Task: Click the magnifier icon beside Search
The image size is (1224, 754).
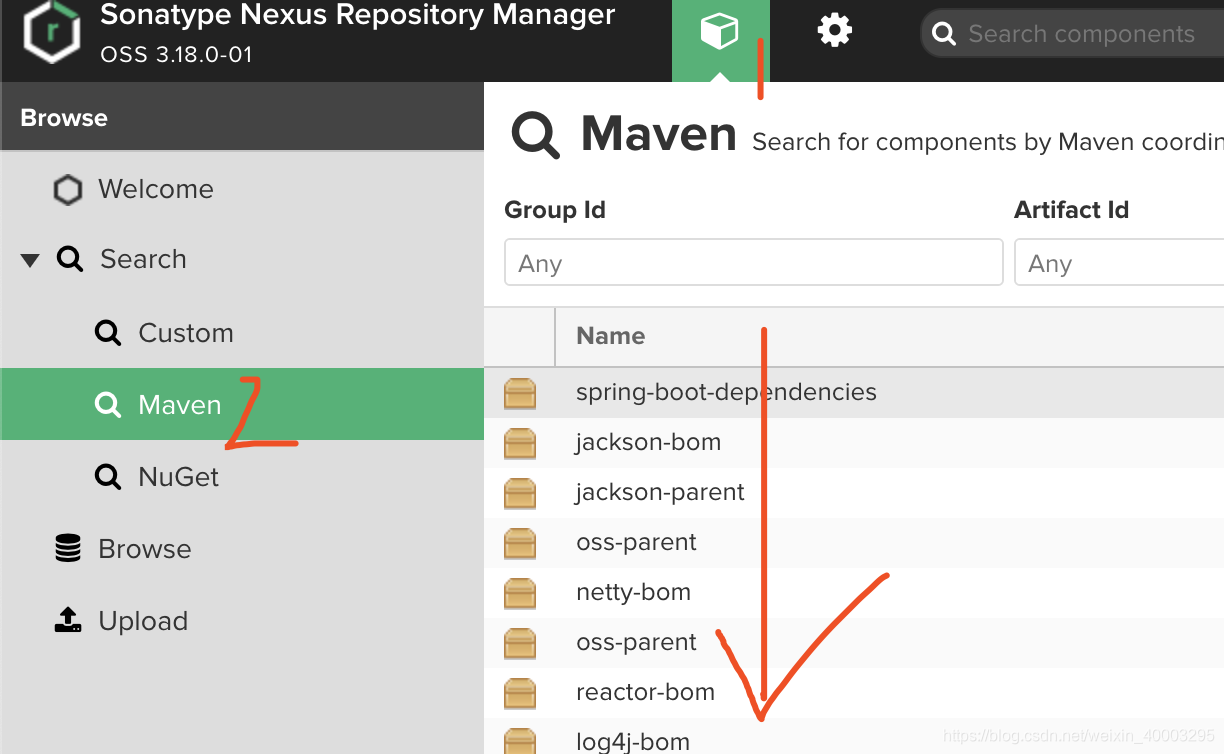Action: (69, 260)
